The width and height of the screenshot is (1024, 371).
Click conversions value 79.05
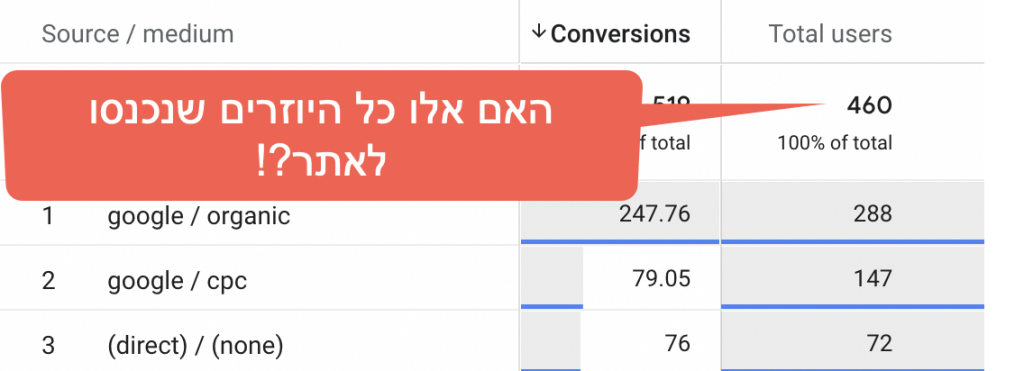point(661,279)
